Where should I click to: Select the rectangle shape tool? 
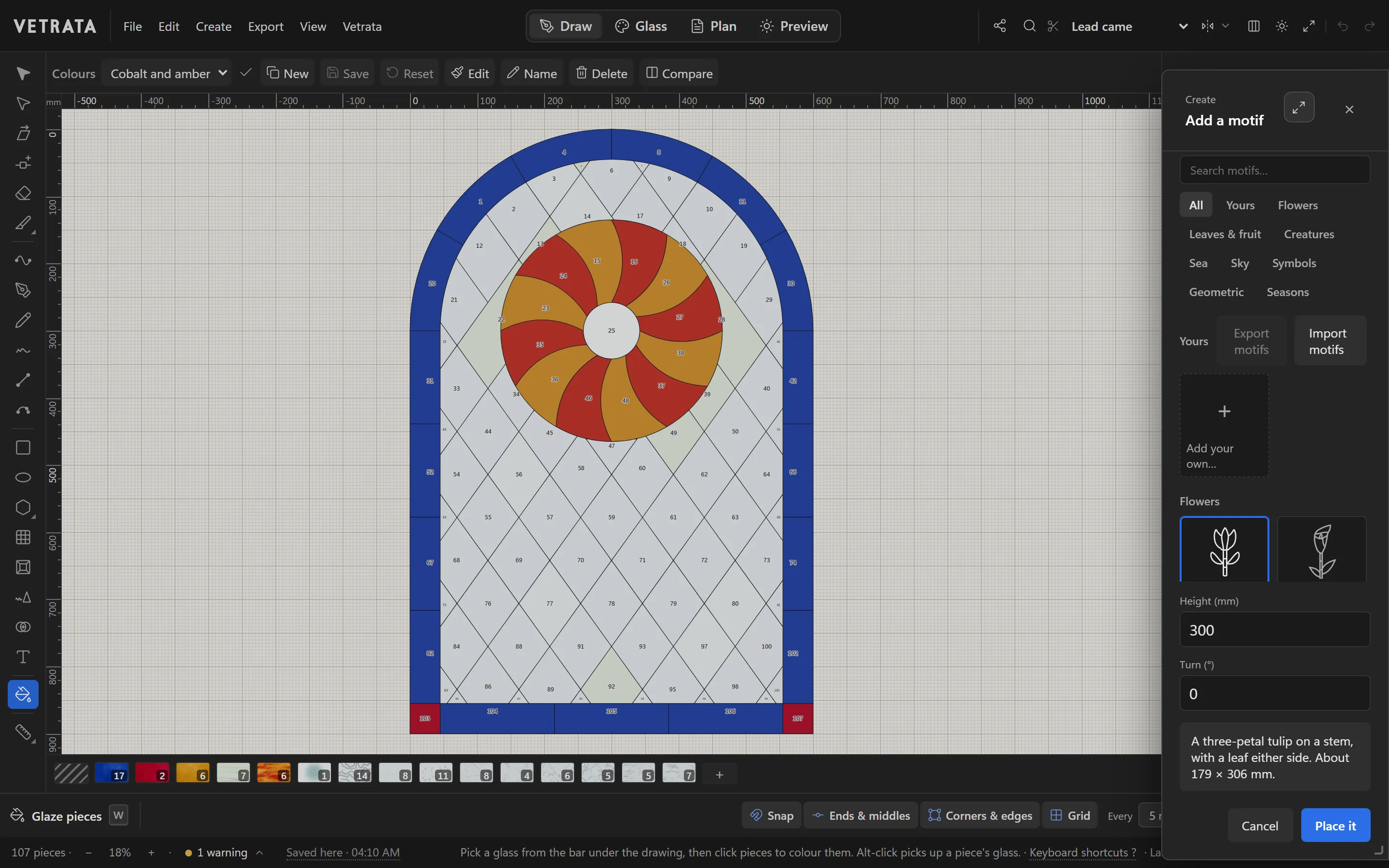pyautogui.click(x=23, y=447)
